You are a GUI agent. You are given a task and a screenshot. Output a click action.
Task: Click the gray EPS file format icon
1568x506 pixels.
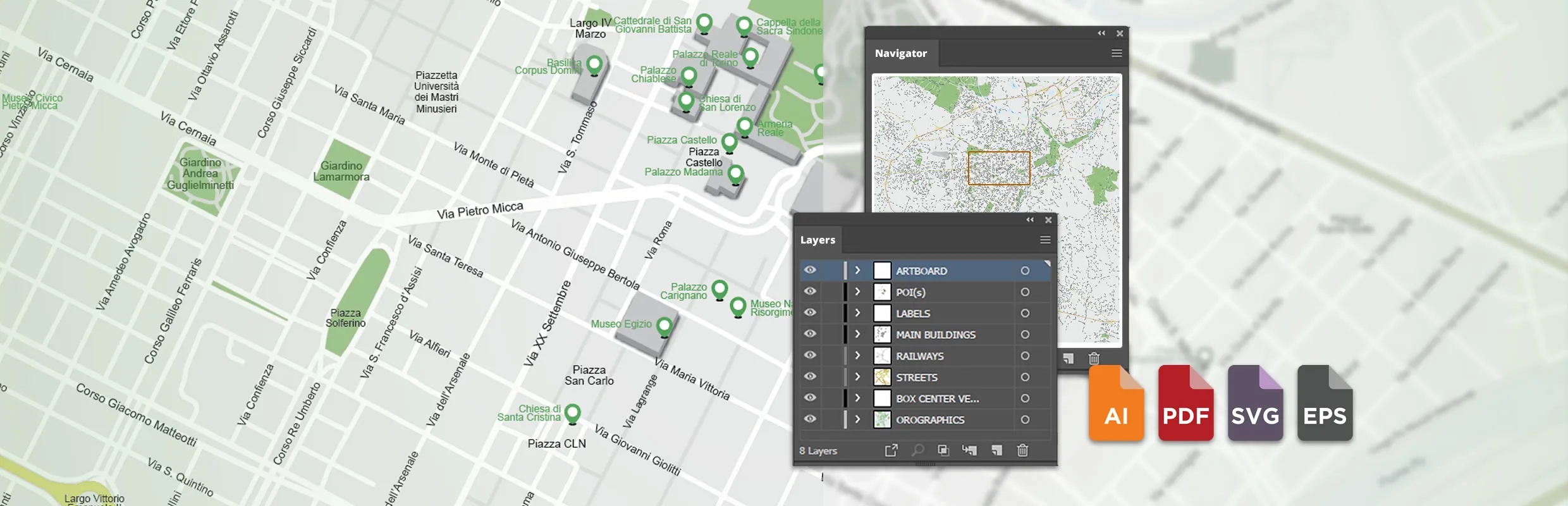point(1325,403)
